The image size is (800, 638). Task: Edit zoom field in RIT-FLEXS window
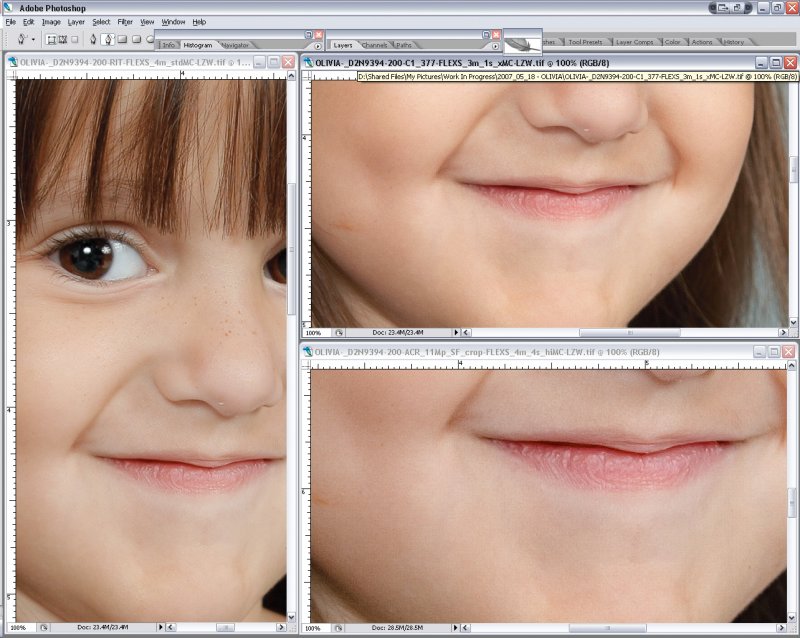[x=20, y=627]
